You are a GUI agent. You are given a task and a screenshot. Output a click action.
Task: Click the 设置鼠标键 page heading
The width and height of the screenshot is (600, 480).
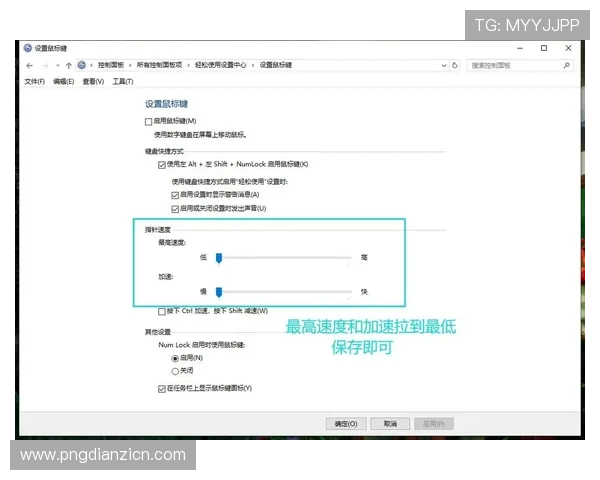166,104
